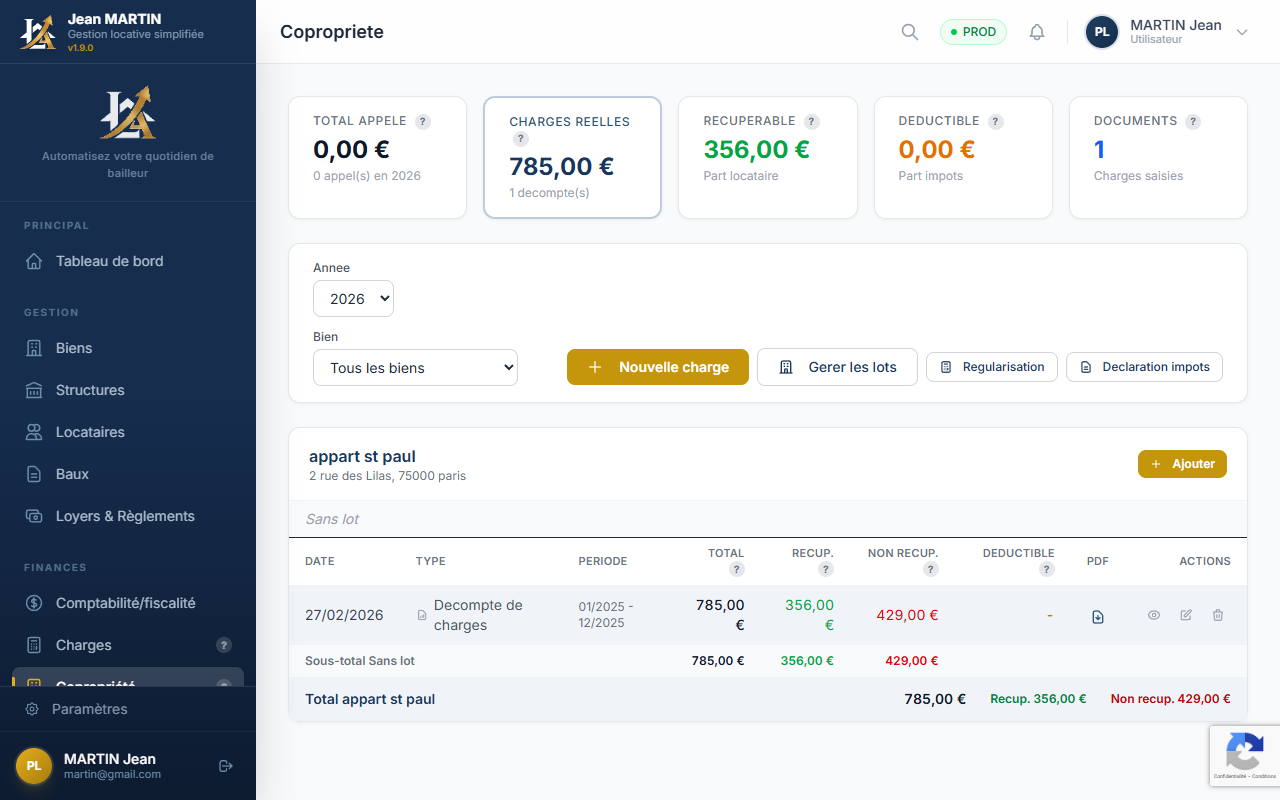
Task: Open the Annee 2026 dropdown
Action: pyautogui.click(x=353, y=299)
